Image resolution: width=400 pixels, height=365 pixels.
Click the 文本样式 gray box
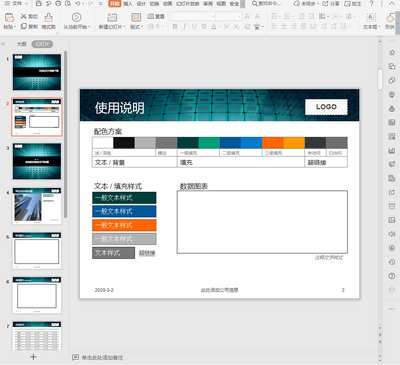(114, 253)
